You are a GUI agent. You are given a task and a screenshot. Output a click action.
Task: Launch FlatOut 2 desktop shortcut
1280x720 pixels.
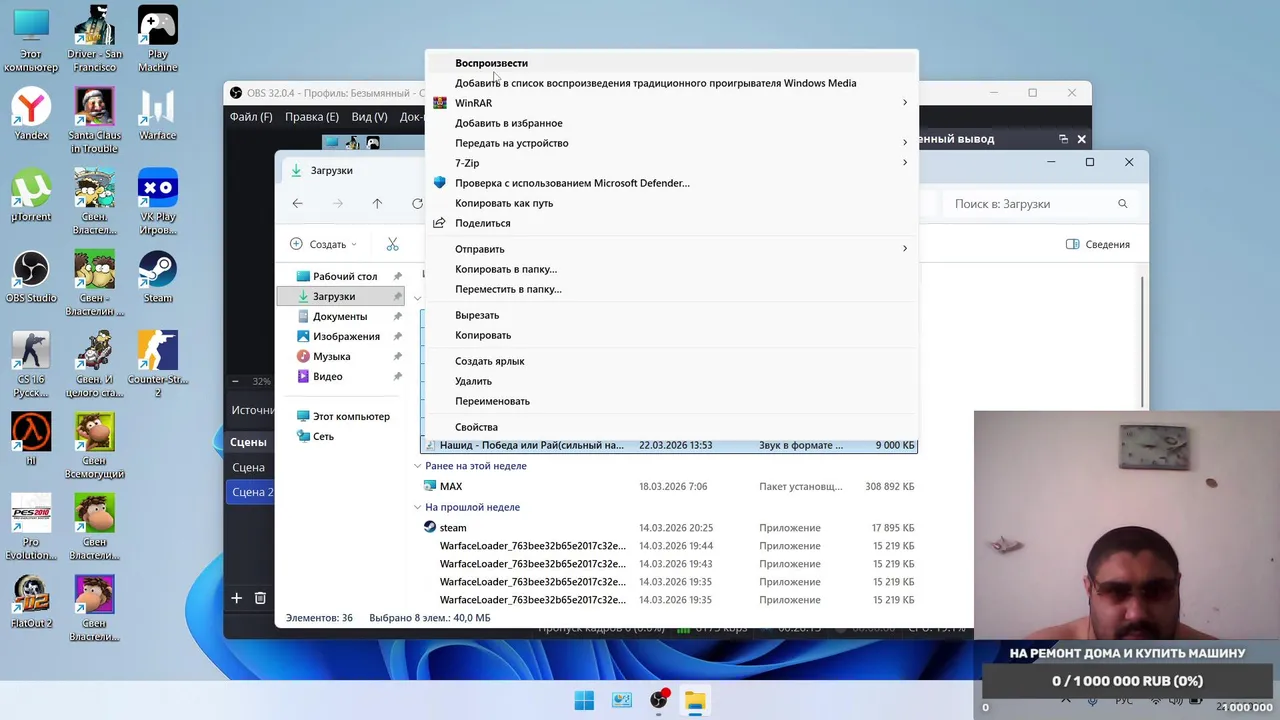point(31,601)
